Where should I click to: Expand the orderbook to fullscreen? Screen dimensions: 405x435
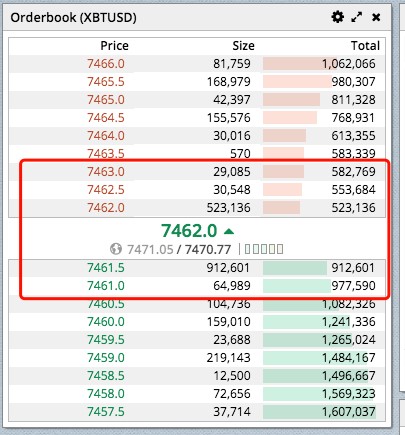point(357,17)
